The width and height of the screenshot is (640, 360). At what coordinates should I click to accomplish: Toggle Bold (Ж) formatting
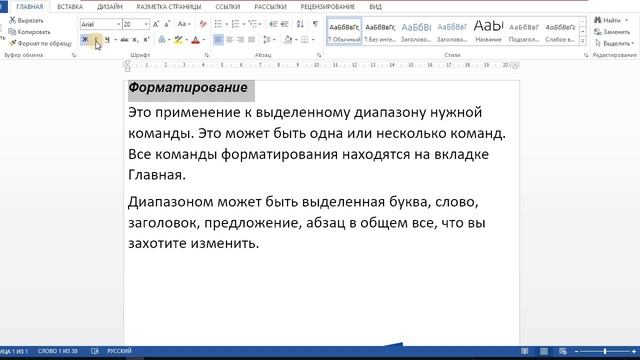coord(85,40)
